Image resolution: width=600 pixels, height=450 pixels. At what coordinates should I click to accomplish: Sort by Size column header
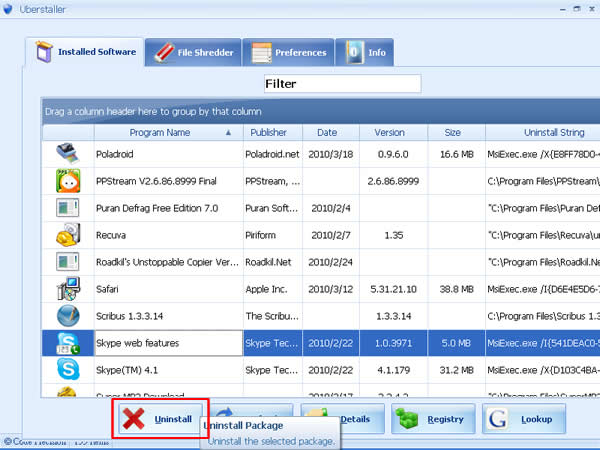point(457,132)
